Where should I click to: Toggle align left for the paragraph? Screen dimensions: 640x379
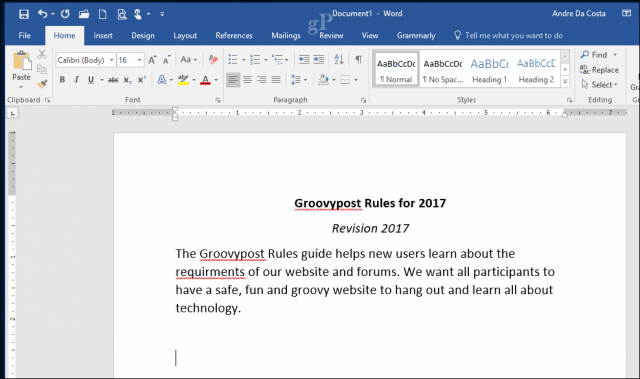[233, 80]
